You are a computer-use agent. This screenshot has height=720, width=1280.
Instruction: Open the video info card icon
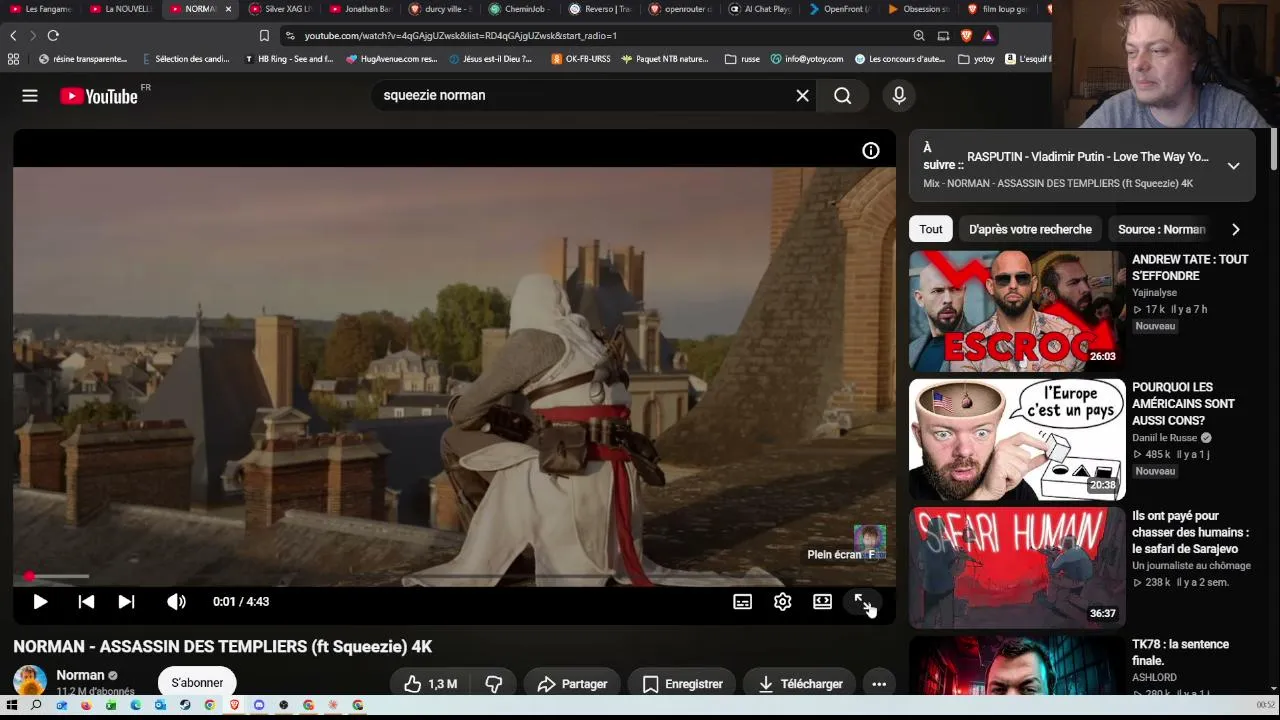pyautogui.click(x=871, y=151)
